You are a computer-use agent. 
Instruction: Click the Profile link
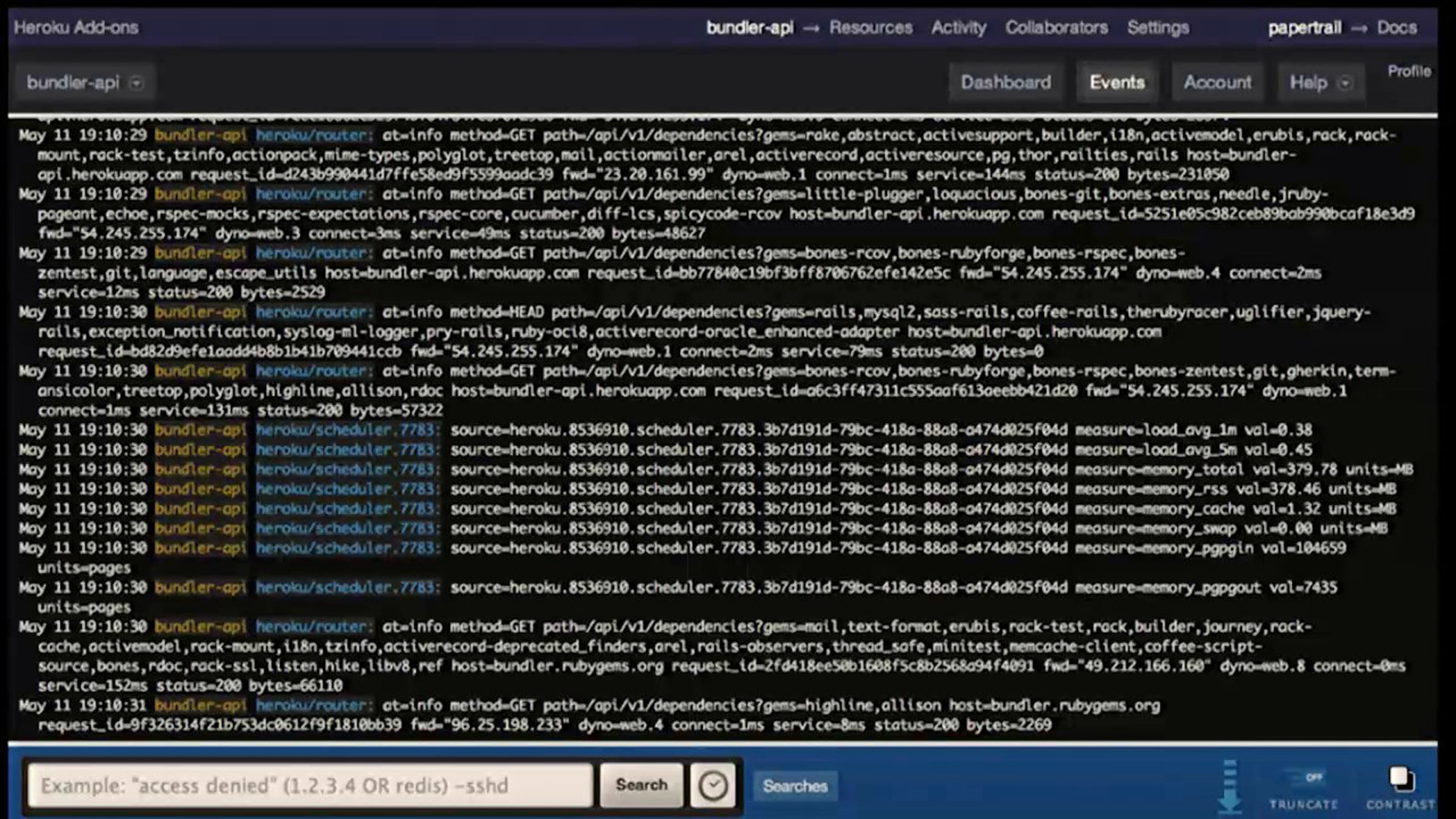point(1409,72)
